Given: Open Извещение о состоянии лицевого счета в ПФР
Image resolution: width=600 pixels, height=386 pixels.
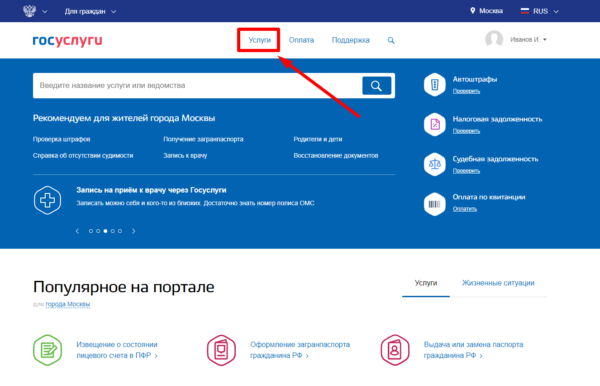Looking at the screenshot, I should coord(117,350).
